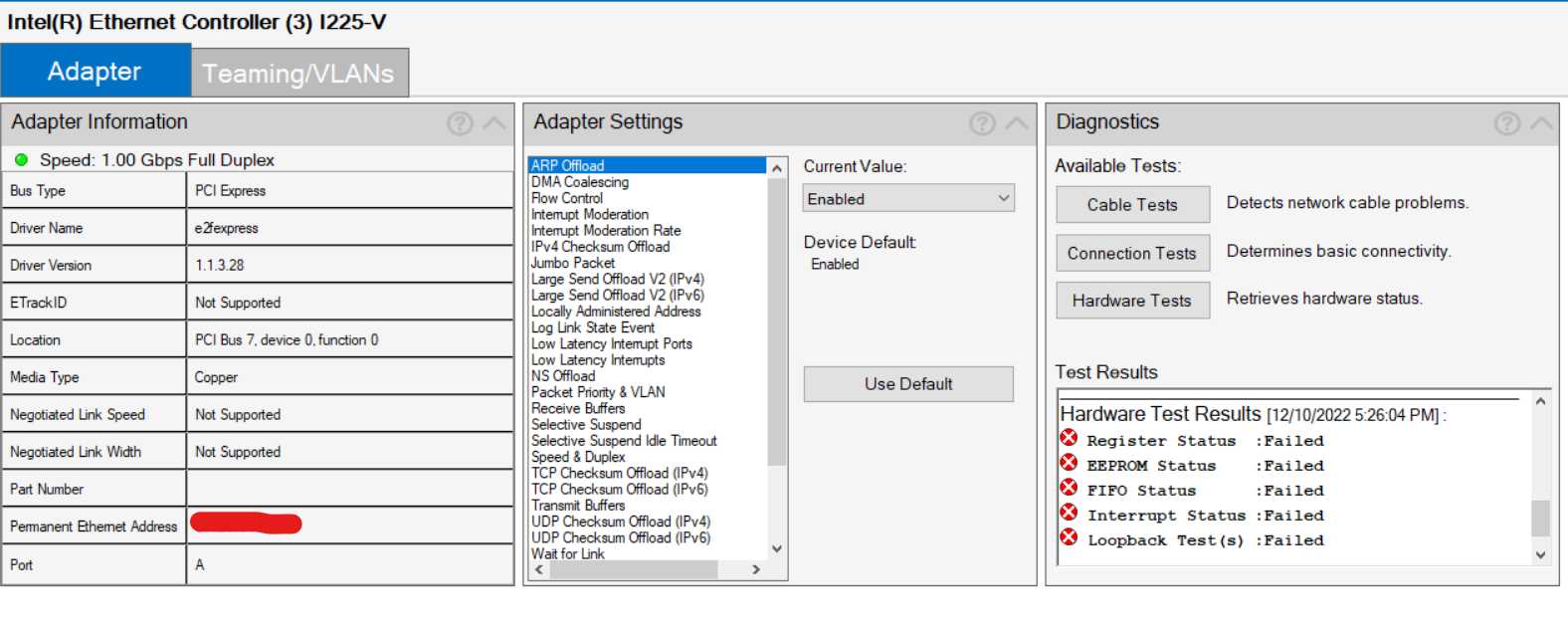Select the Adapter tab
The image size is (1568, 635).
tap(95, 71)
